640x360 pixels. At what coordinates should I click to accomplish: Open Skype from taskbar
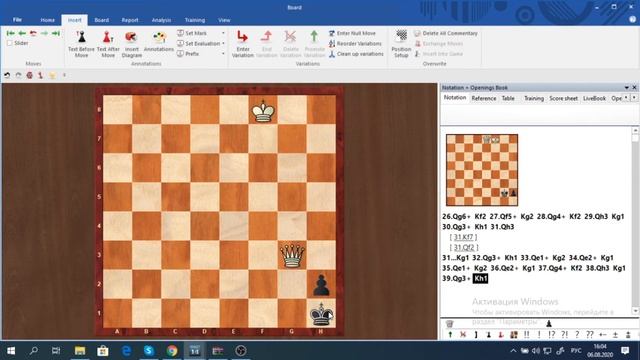click(149, 351)
